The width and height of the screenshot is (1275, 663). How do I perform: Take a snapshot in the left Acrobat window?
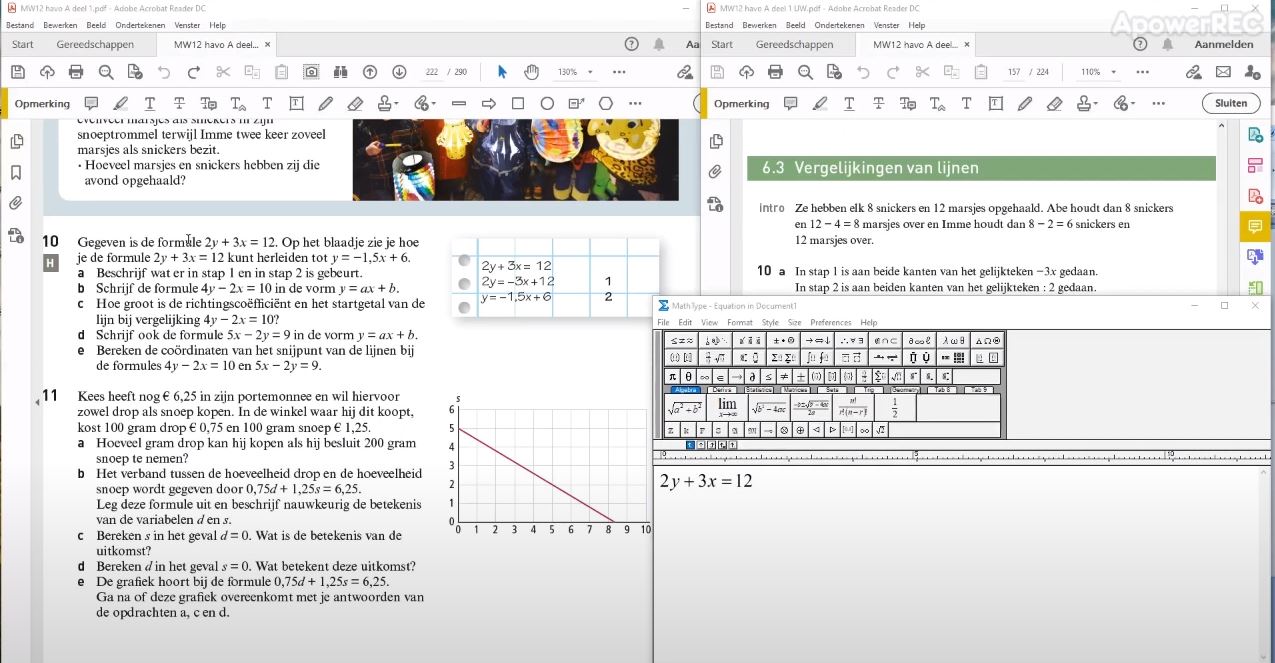tap(311, 72)
